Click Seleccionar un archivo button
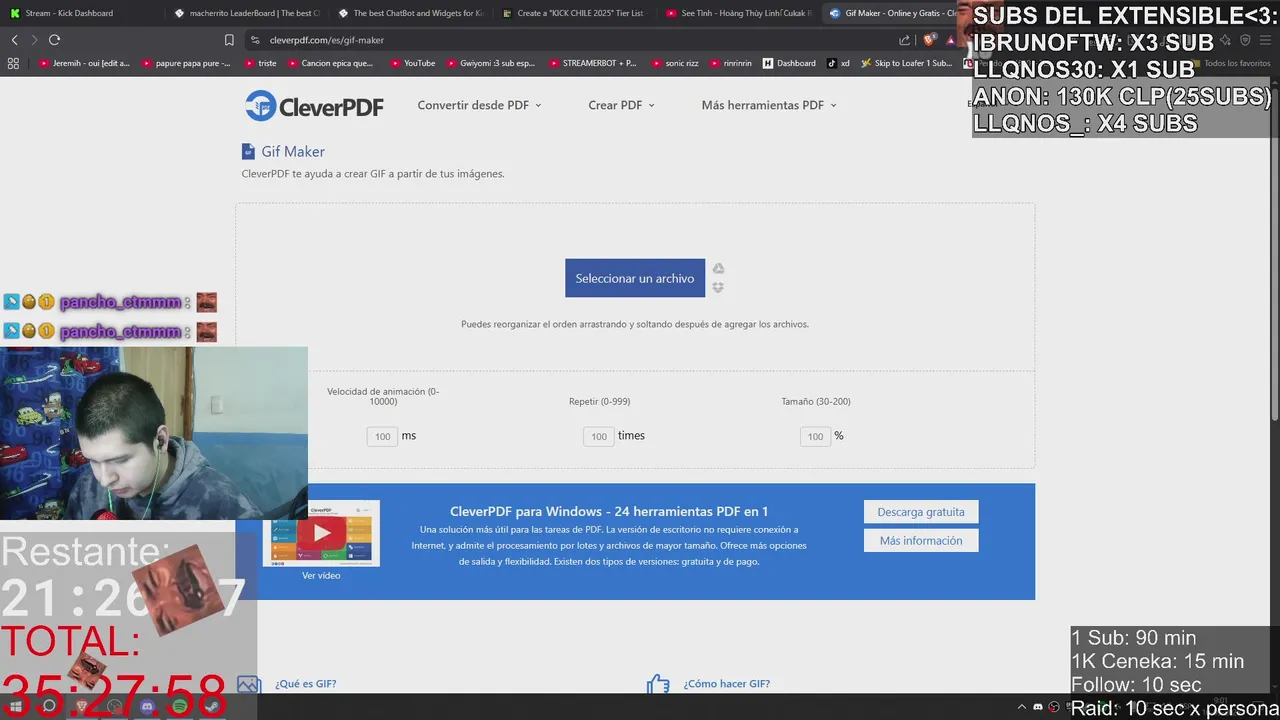Image resolution: width=1280 pixels, height=720 pixels. click(x=635, y=278)
